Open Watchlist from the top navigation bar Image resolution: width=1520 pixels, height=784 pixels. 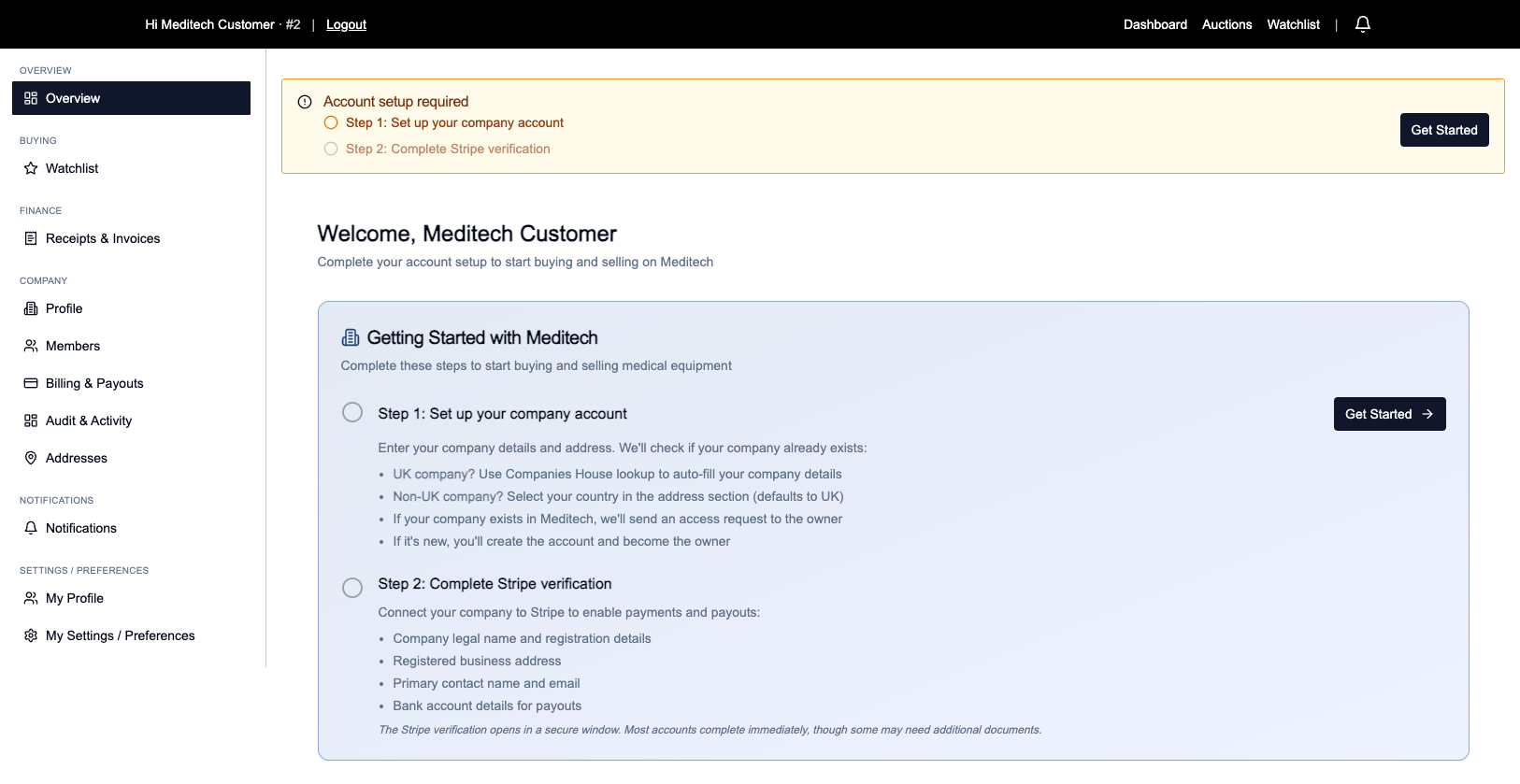click(1293, 24)
